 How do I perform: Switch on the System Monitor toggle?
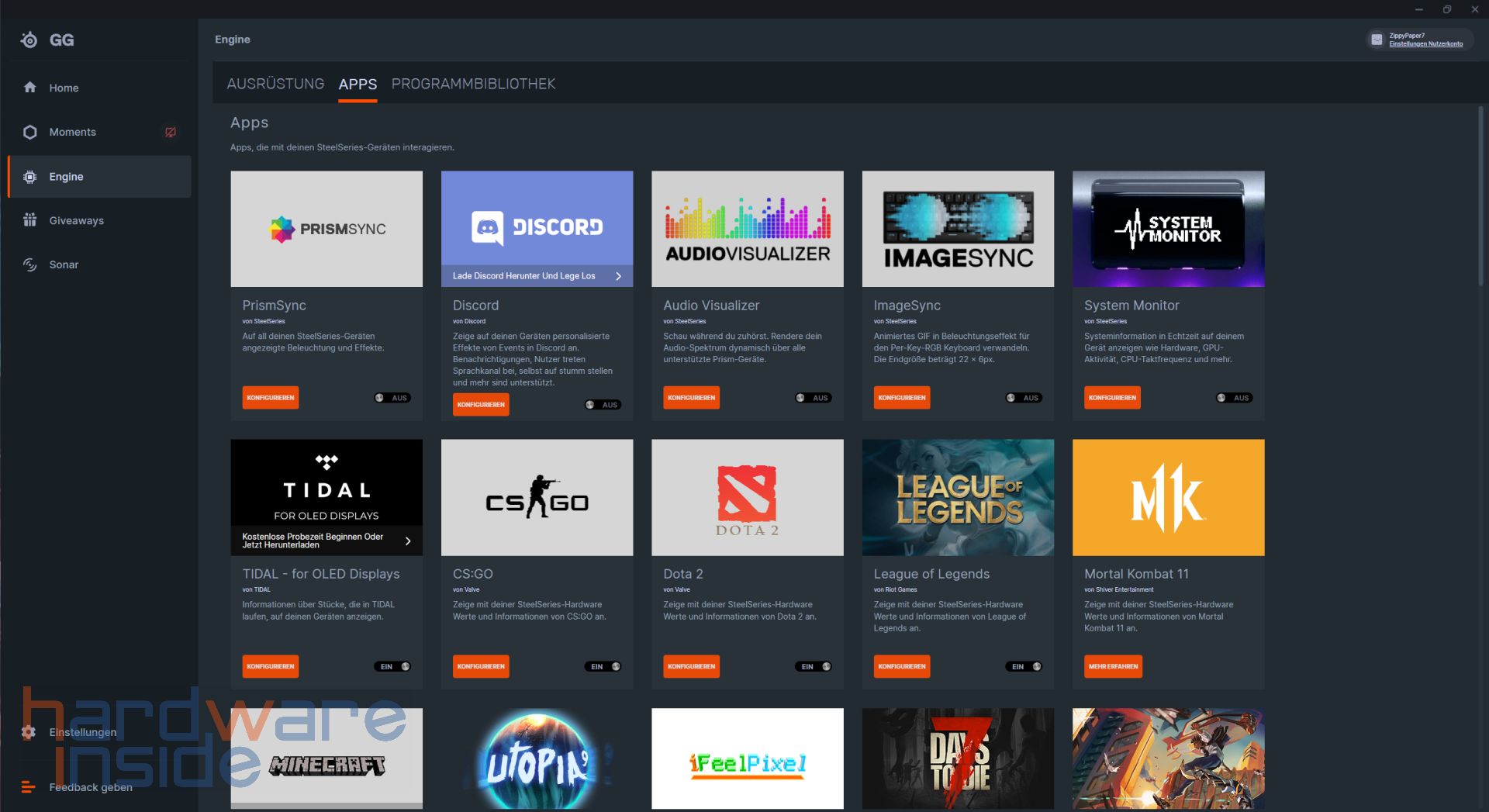point(1233,398)
